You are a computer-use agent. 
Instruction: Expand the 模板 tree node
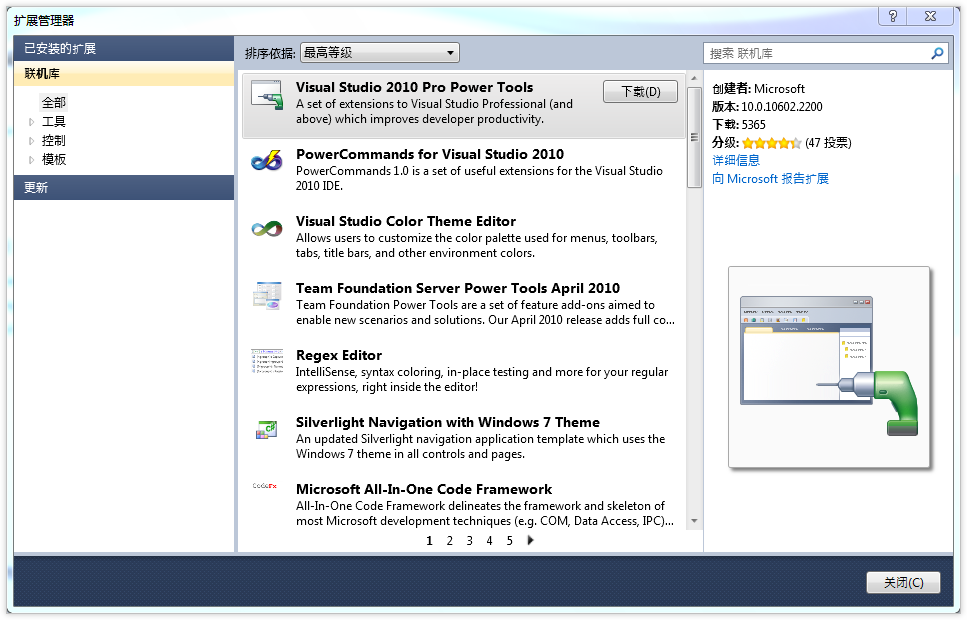(x=31, y=160)
